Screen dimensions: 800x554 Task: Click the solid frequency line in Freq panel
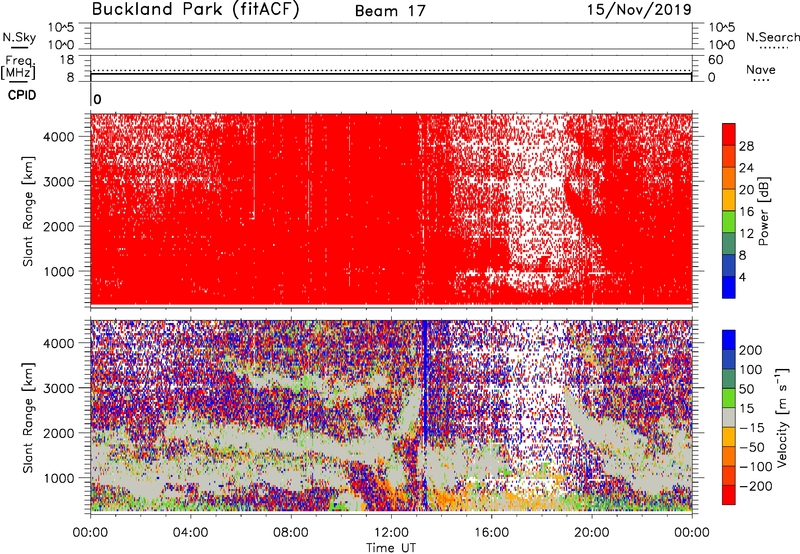coord(391,74)
